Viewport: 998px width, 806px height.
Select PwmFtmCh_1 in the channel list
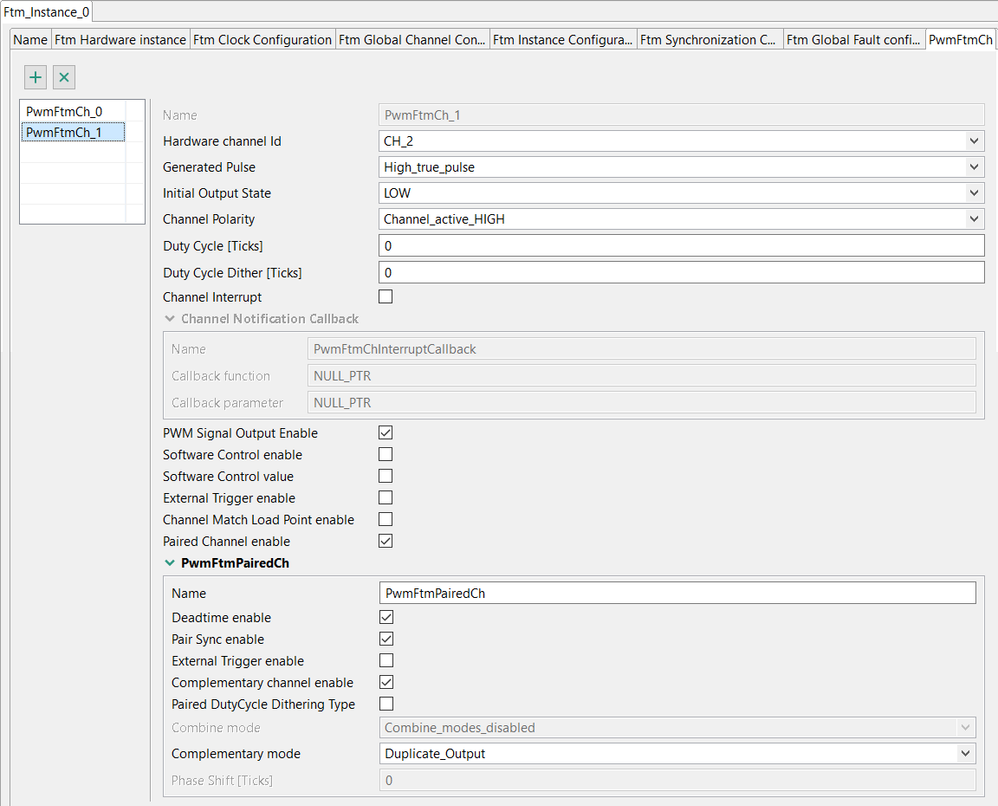click(x=64, y=132)
